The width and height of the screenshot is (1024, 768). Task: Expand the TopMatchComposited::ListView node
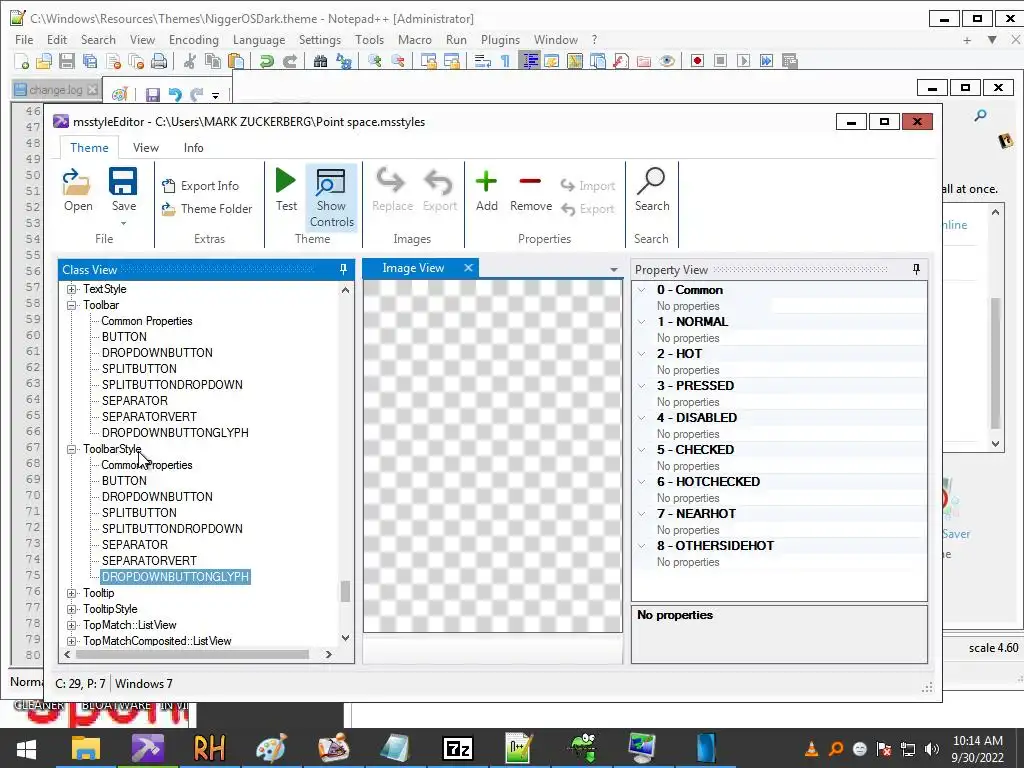pyautogui.click(x=71, y=641)
